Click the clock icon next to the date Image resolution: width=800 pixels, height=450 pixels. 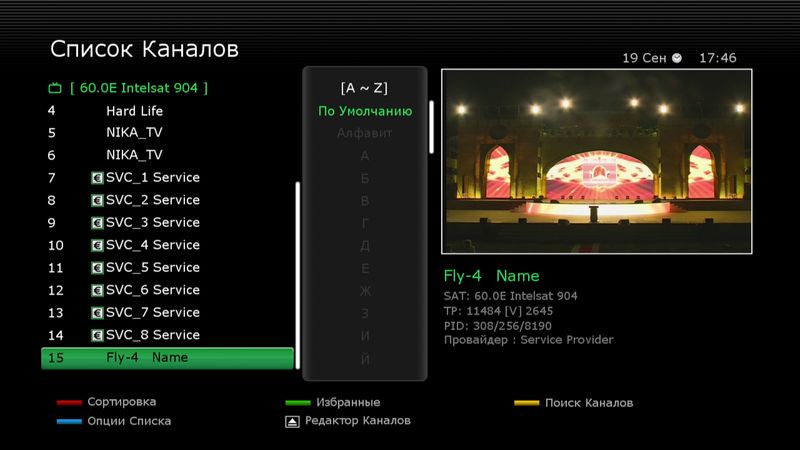[677, 58]
